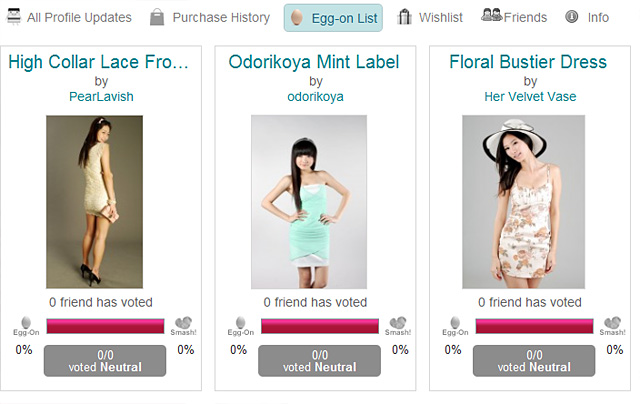Vote Egg-On for Odorikoya Mint Label

click(238, 323)
